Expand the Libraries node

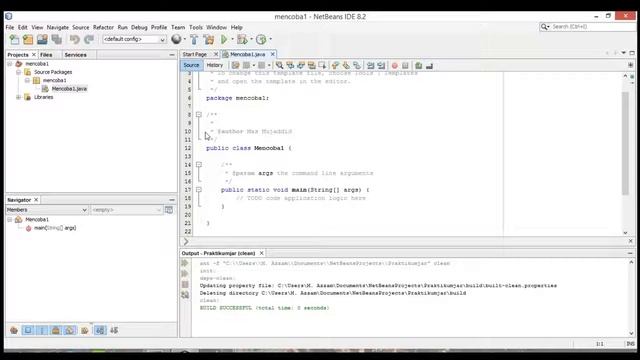click(18, 97)
